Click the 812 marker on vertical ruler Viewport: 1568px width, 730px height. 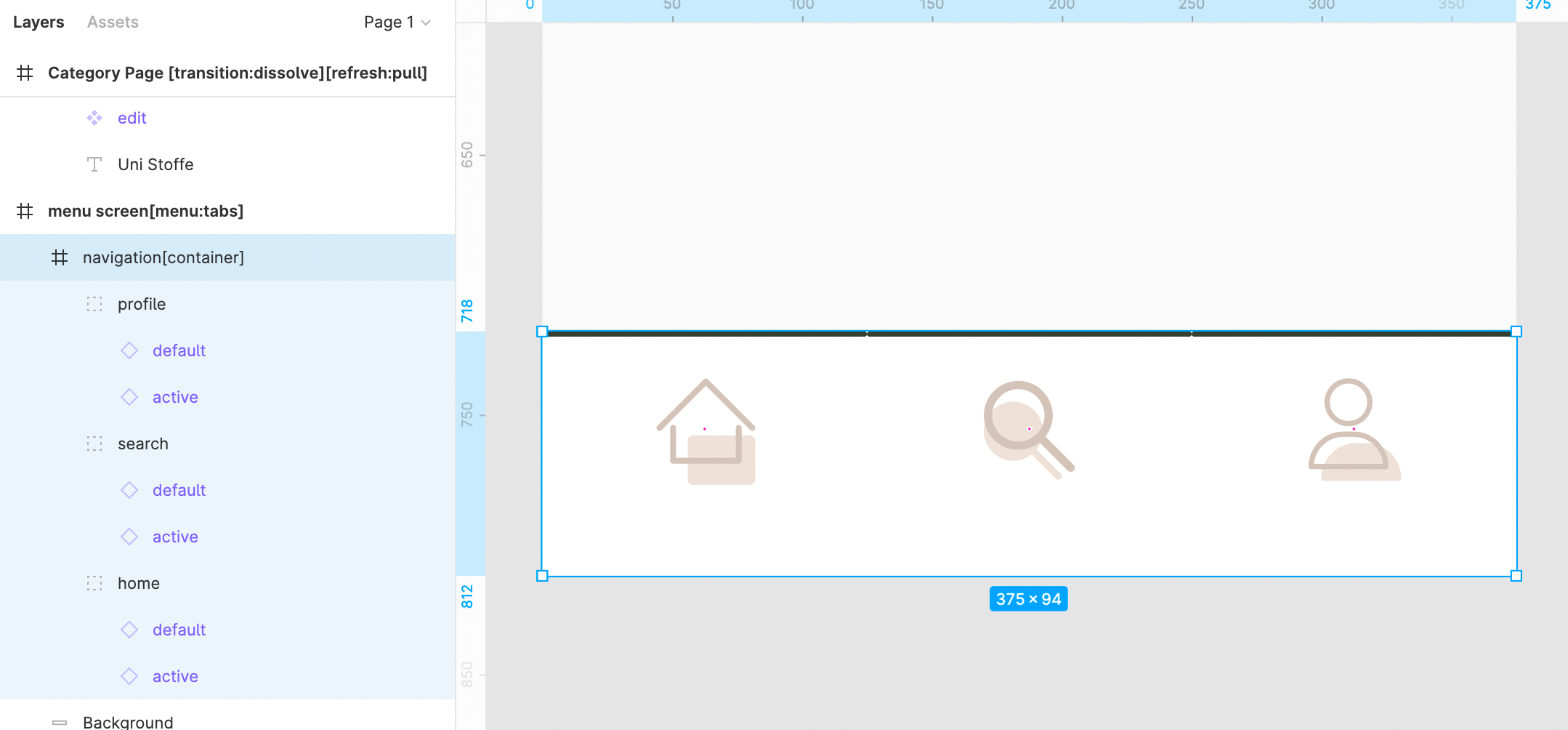(467, 596)
